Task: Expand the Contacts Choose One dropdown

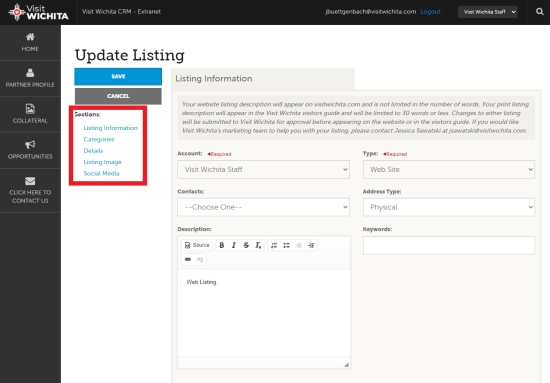Action: click(x=263, y=207)
